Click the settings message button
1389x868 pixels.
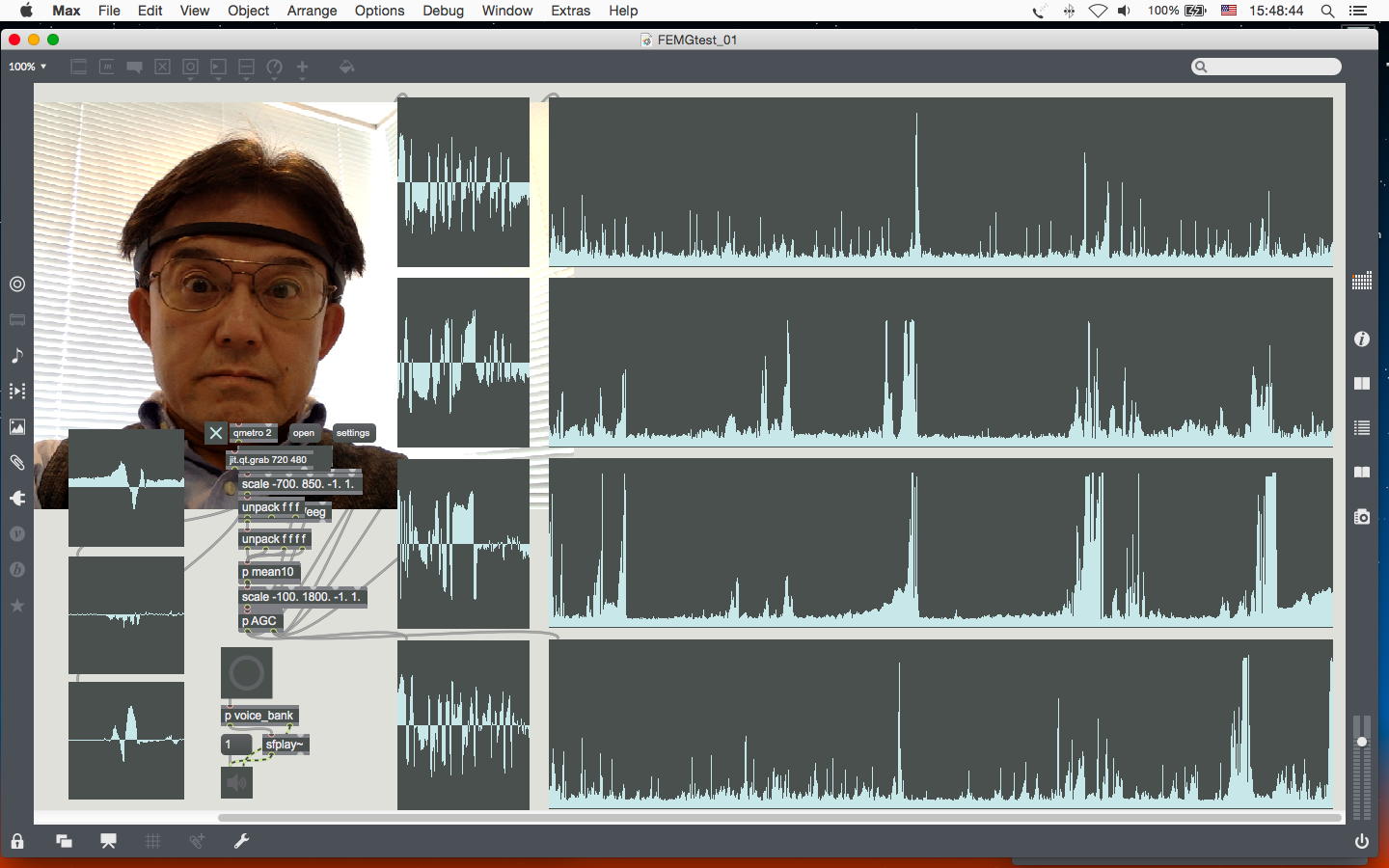(x=353, y=433)
